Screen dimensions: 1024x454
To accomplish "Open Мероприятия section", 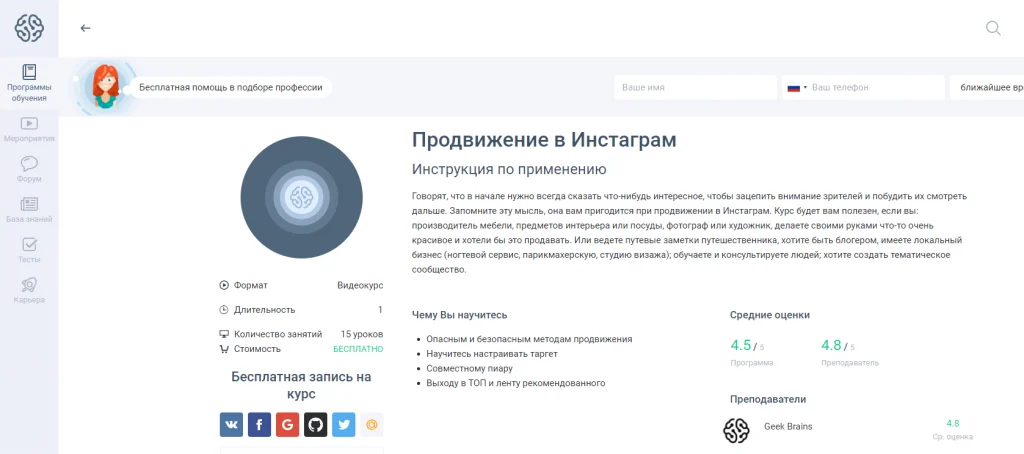I will tap(29, 129).
